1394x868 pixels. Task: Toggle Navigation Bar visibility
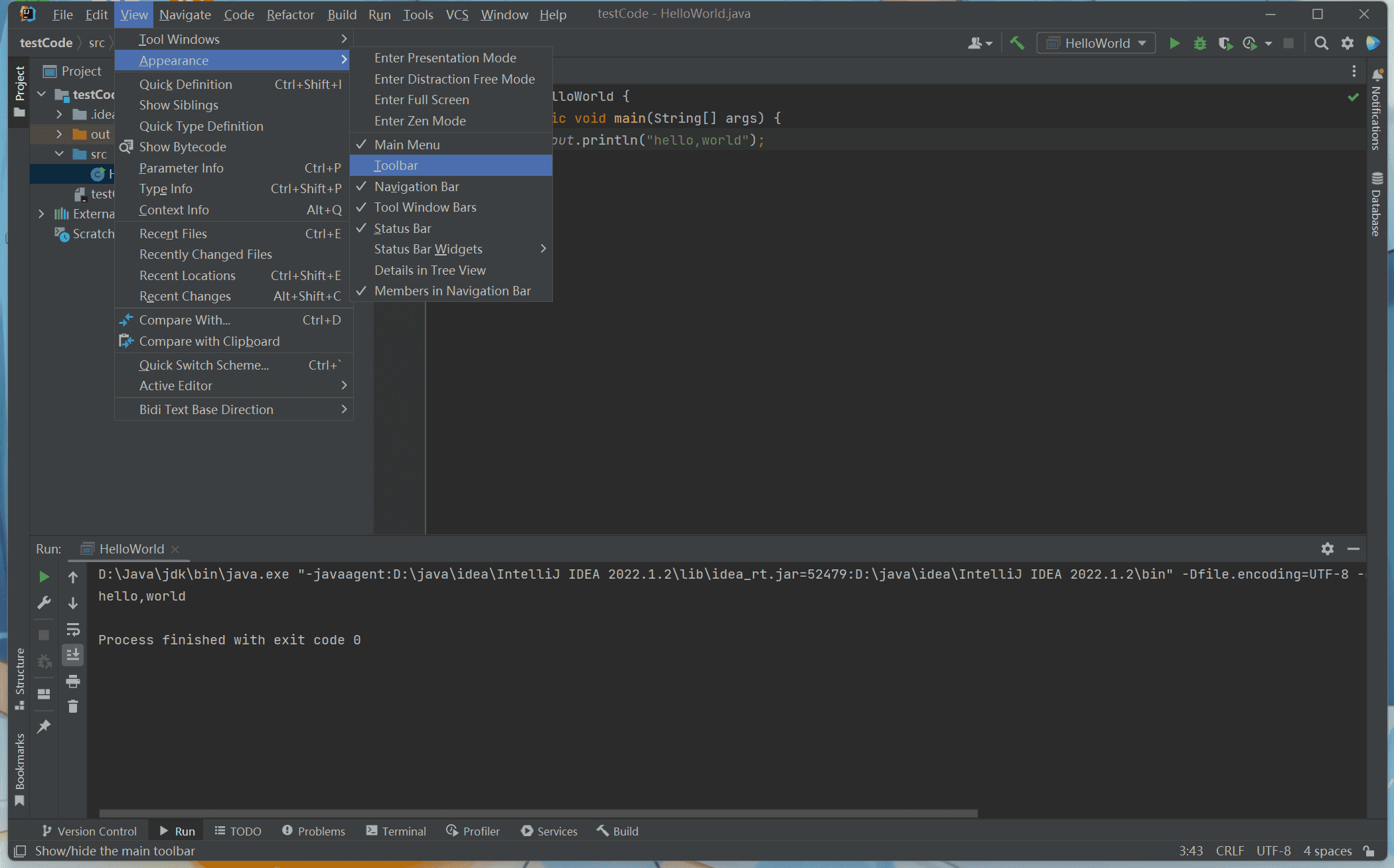451,186
